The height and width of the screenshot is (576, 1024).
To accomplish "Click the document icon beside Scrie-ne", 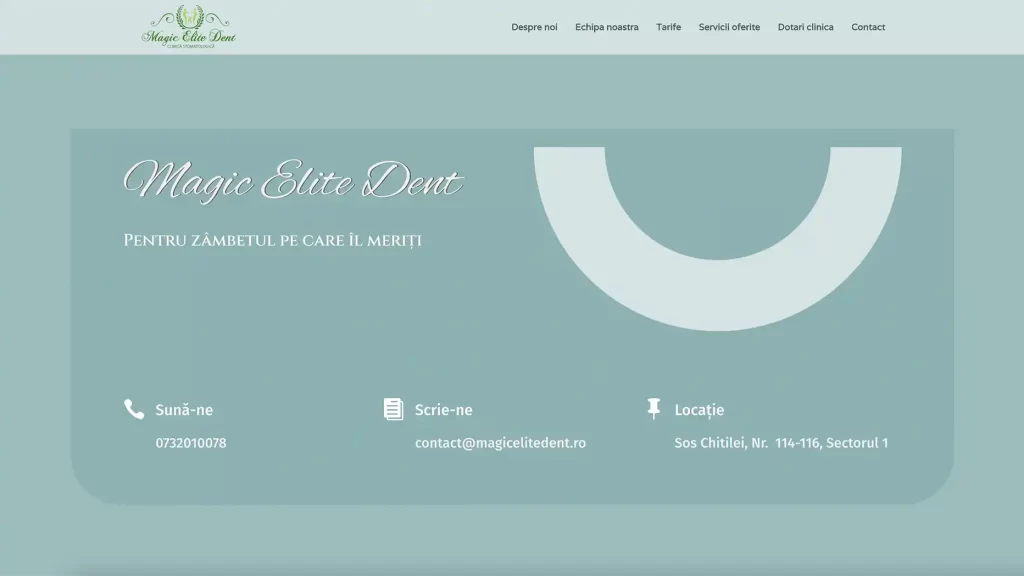I will [x=394, y=409].
